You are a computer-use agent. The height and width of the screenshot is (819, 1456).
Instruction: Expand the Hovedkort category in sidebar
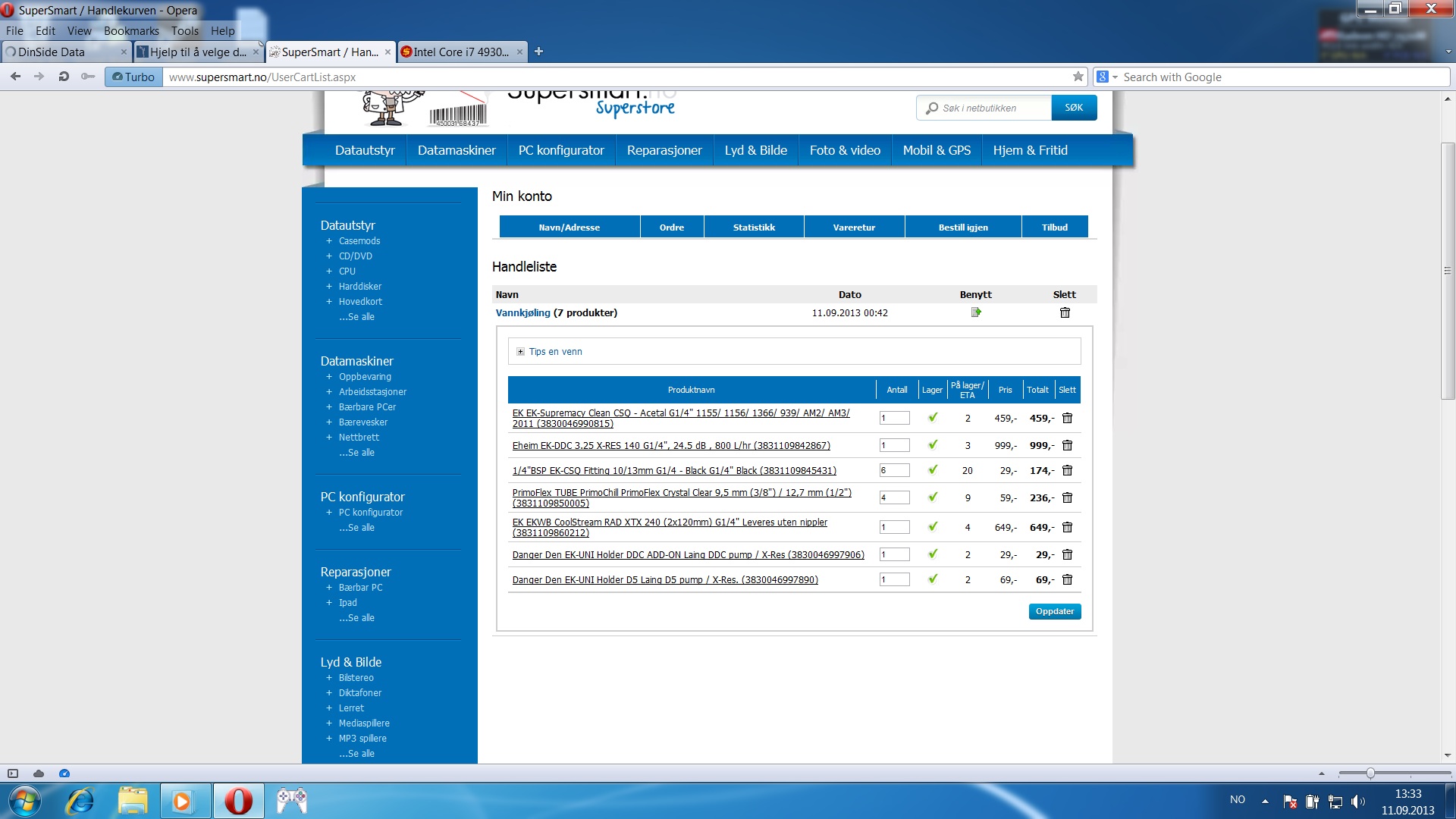329,302
